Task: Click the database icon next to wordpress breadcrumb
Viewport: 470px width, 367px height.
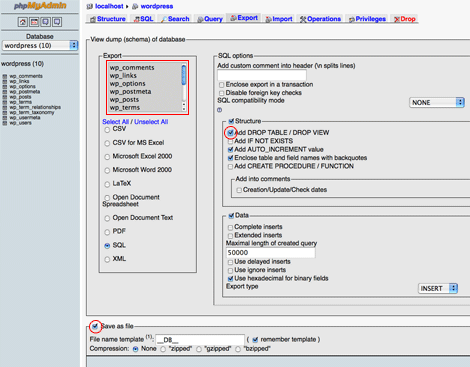Action: (x=135, y=6)
